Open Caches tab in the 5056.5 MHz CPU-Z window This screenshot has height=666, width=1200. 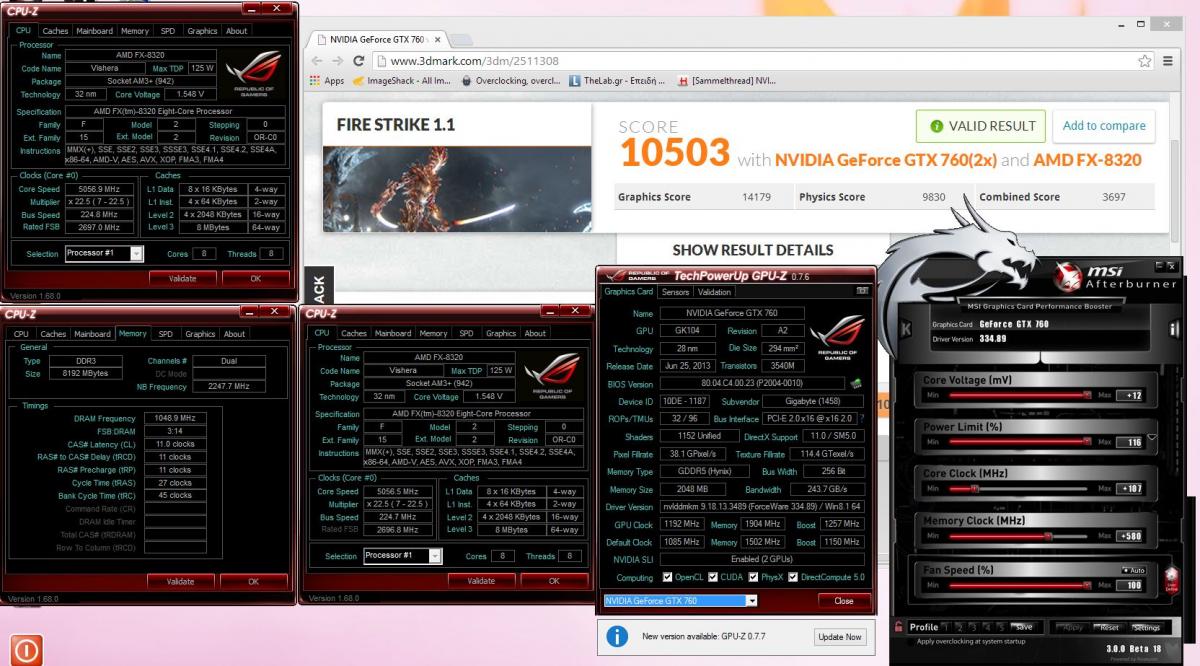tap(354, 333)
